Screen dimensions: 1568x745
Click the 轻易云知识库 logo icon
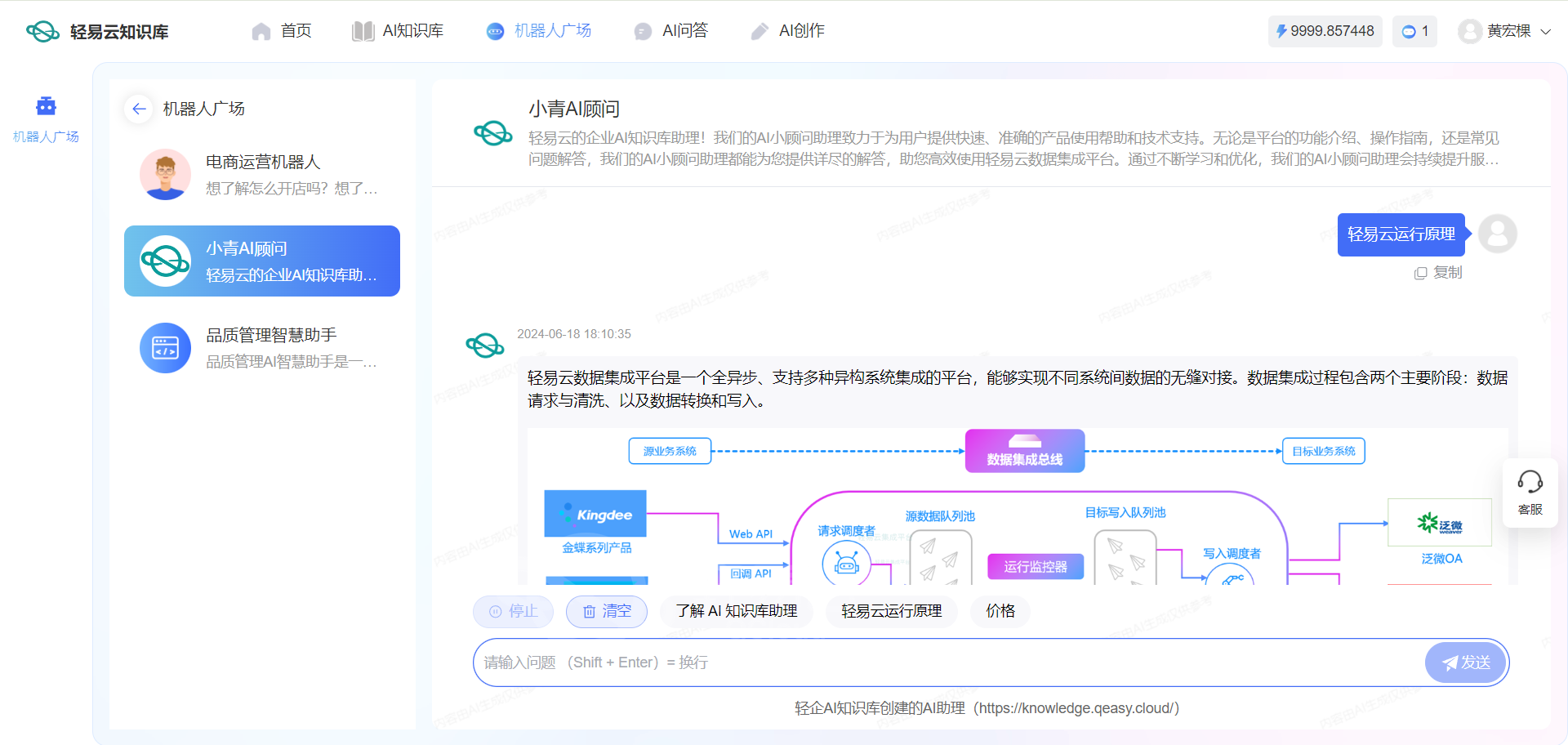point(42,32)
